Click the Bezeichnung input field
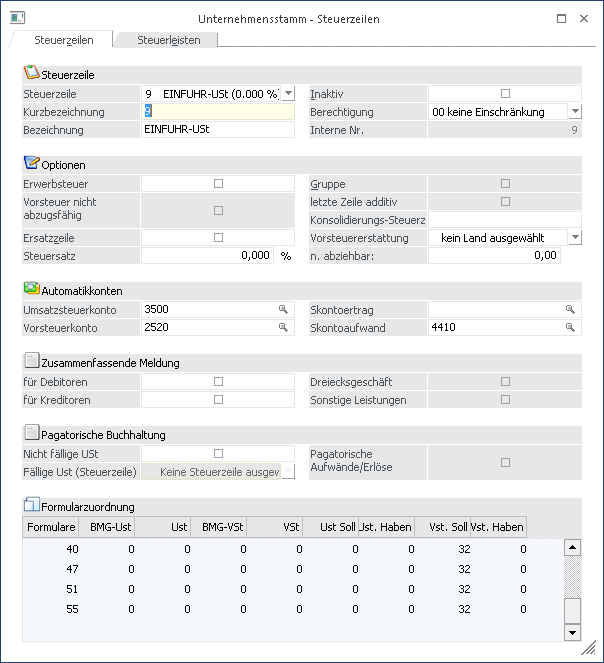 pyautogui.click(x=218, y=130)
